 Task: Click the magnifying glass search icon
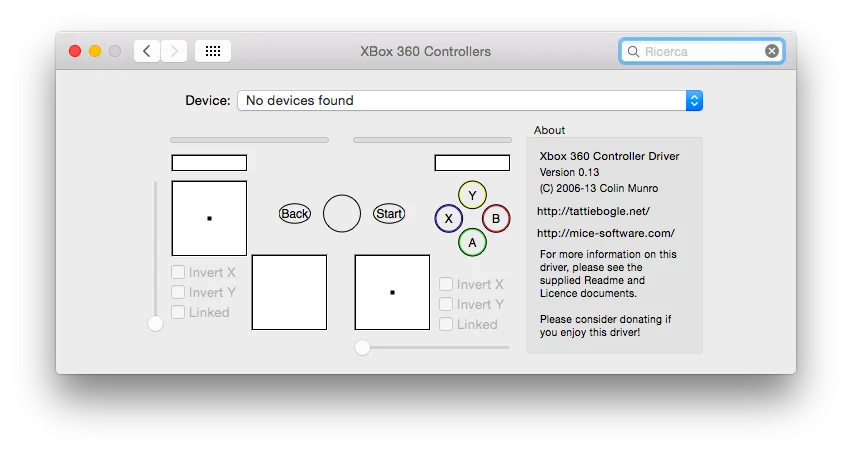pyautogui.click(x=633, y=52)
